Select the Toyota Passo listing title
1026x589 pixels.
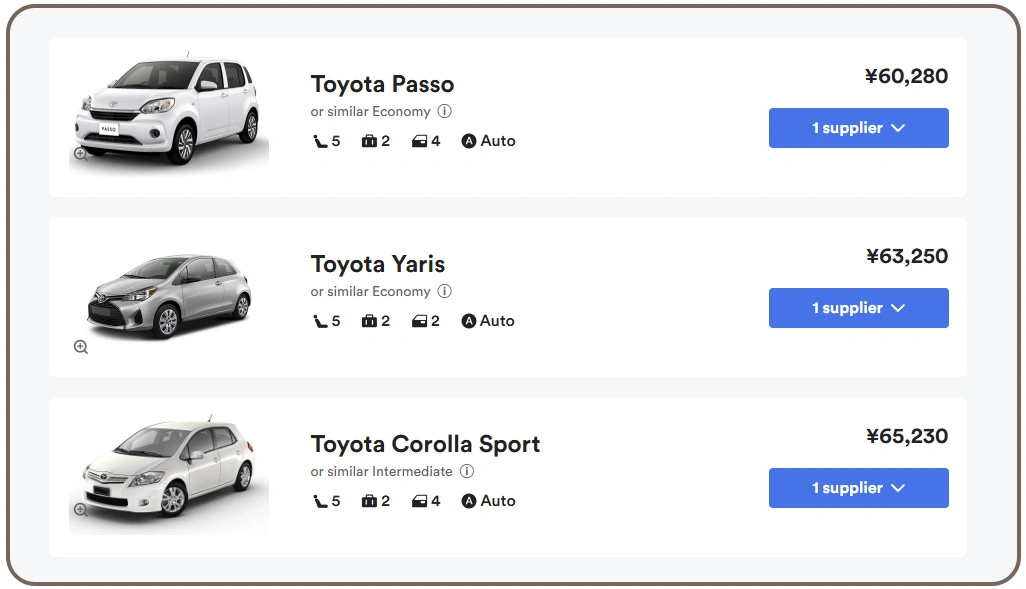click(382, 84)
